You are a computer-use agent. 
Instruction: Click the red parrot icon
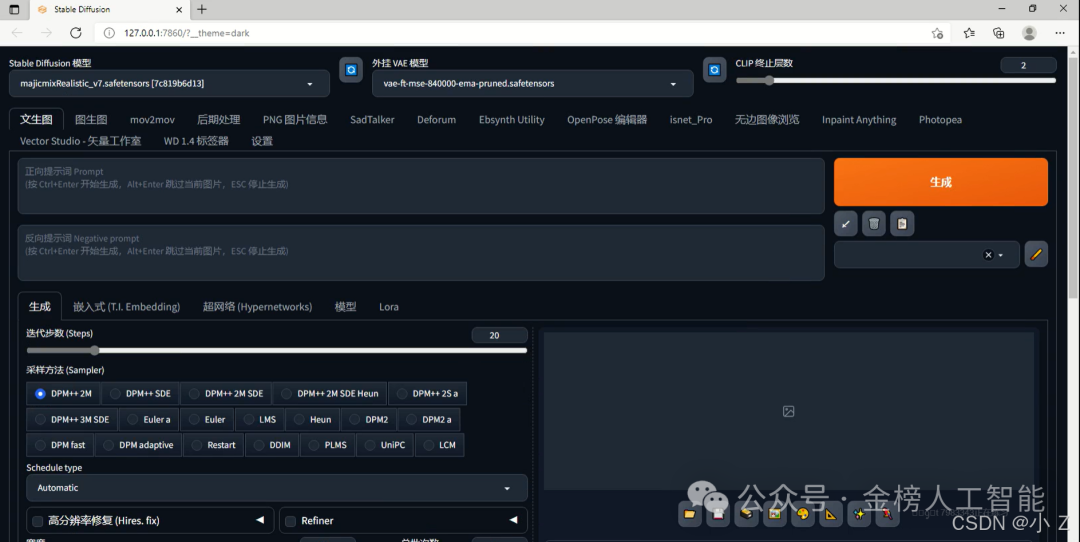point(887,514)
